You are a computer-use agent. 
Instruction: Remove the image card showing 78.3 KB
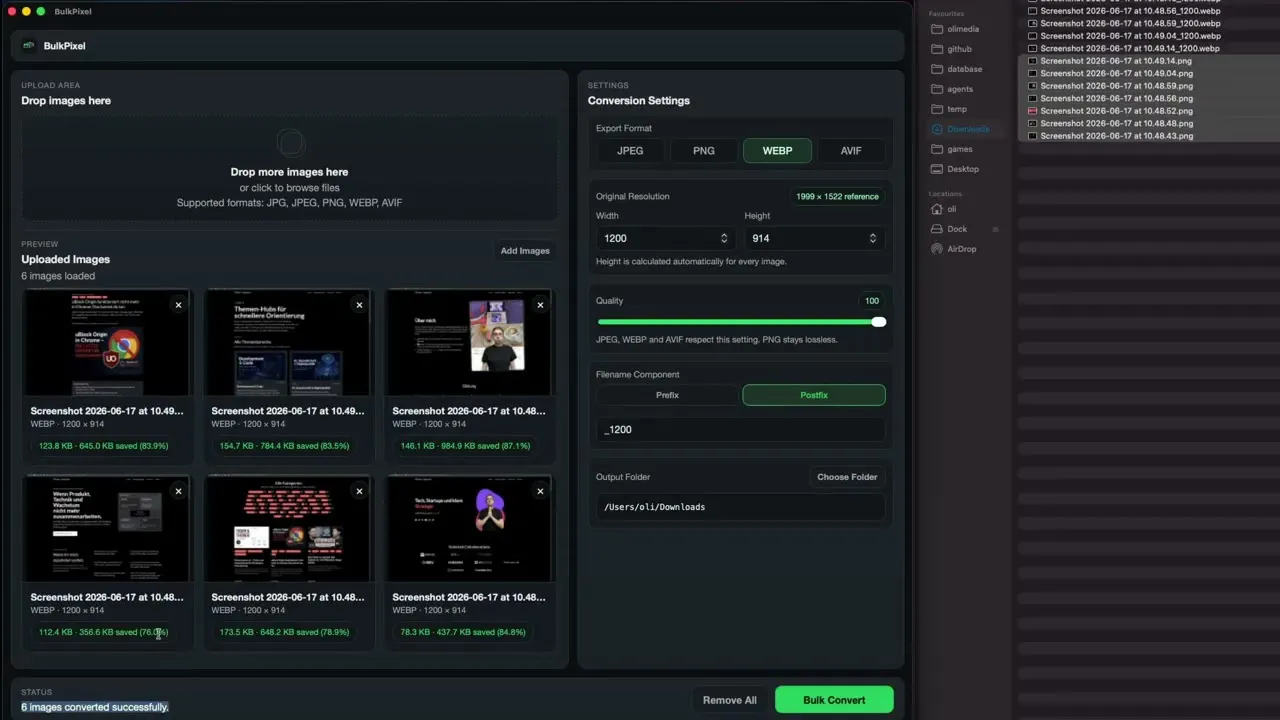[540, 491]
